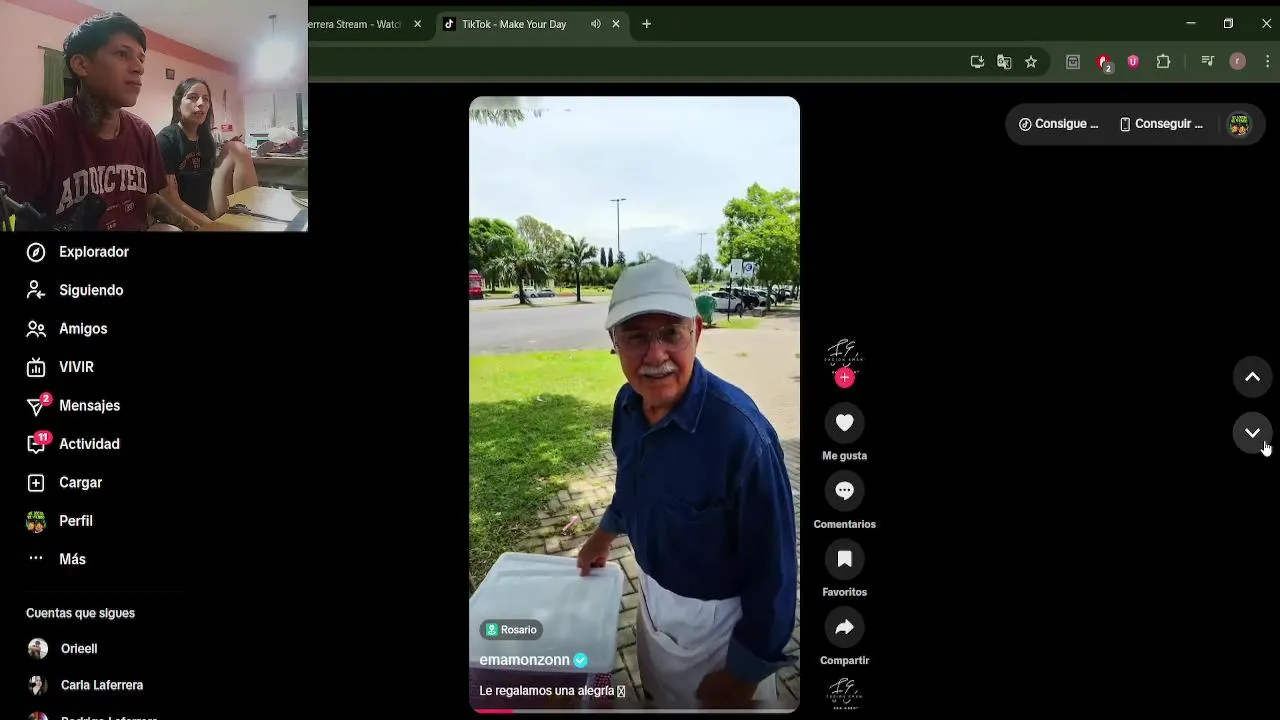Open the Chrome profile avatar
Viewport: 1280px width, 720px height.
(1237, 62)
